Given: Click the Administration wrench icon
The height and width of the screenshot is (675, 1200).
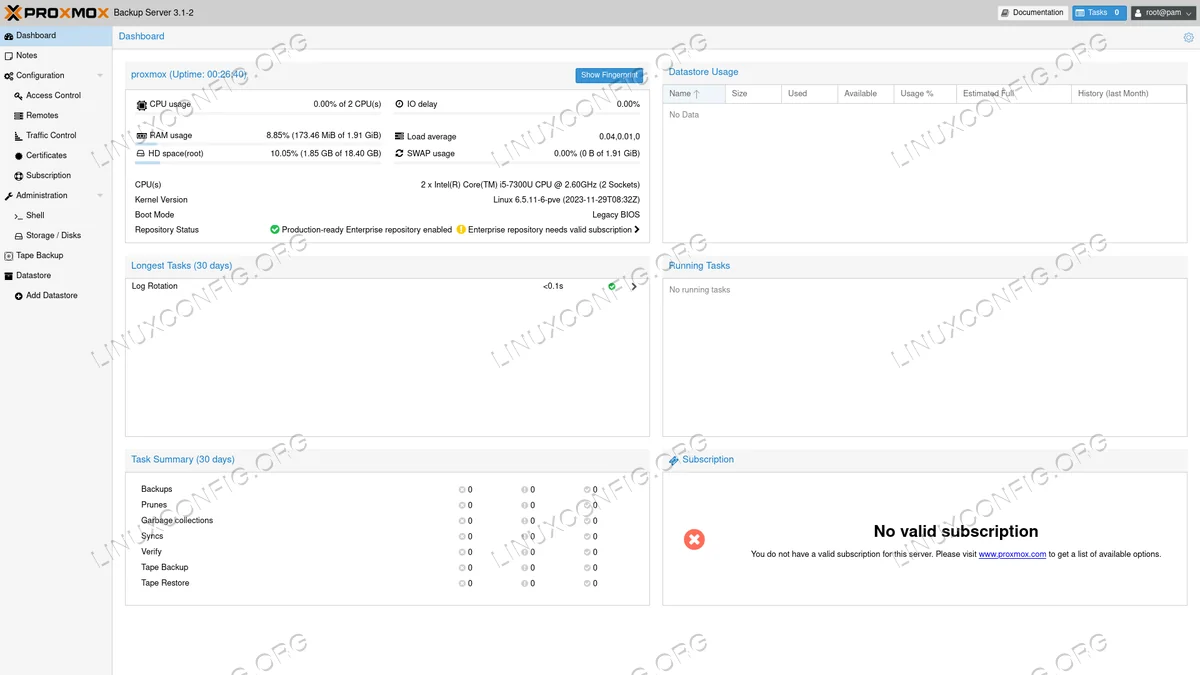Looking at the screenshot, I should pyautogui.click(x=9, y=196).
